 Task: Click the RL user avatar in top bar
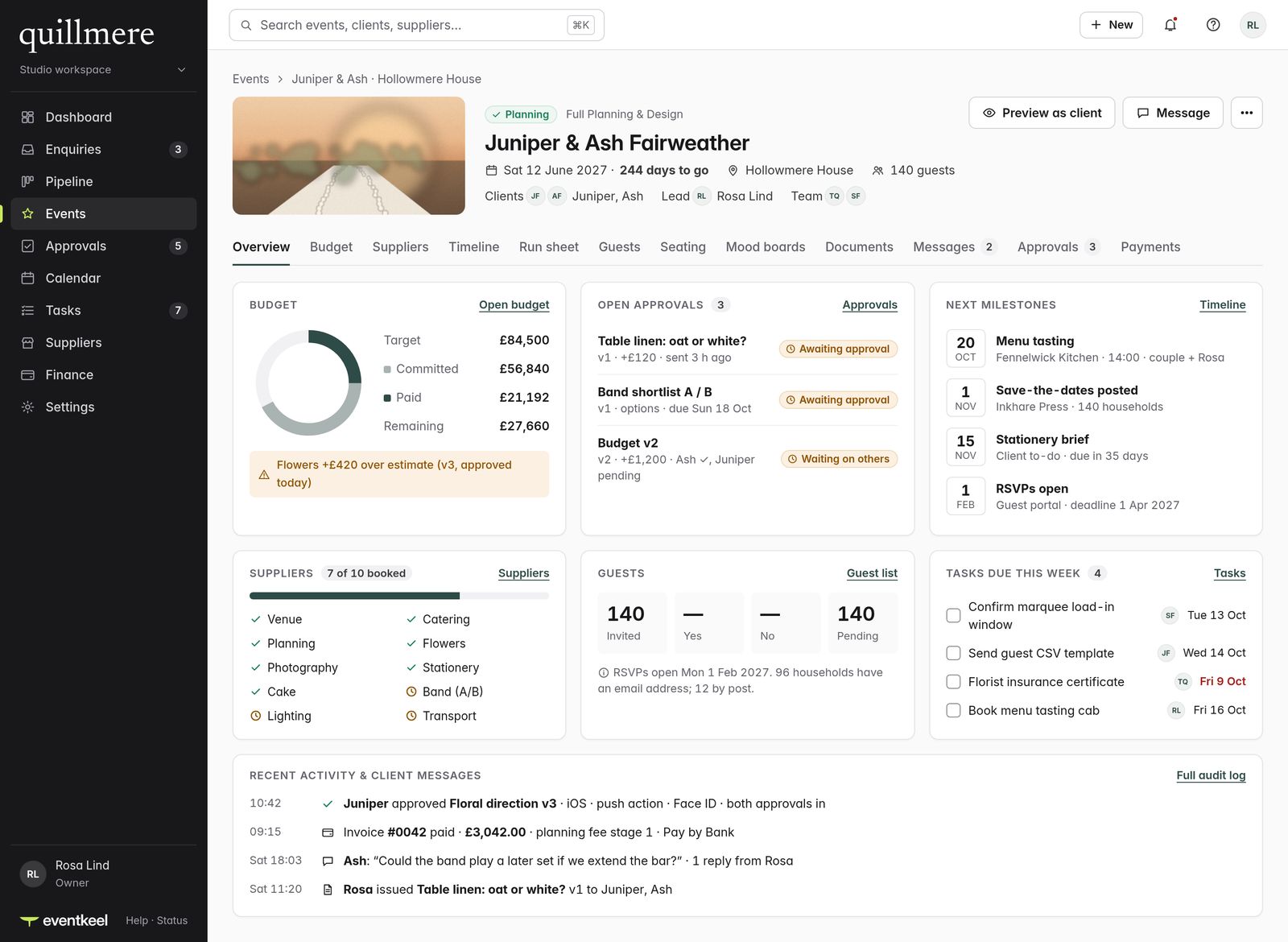[x=1253, y=25]
